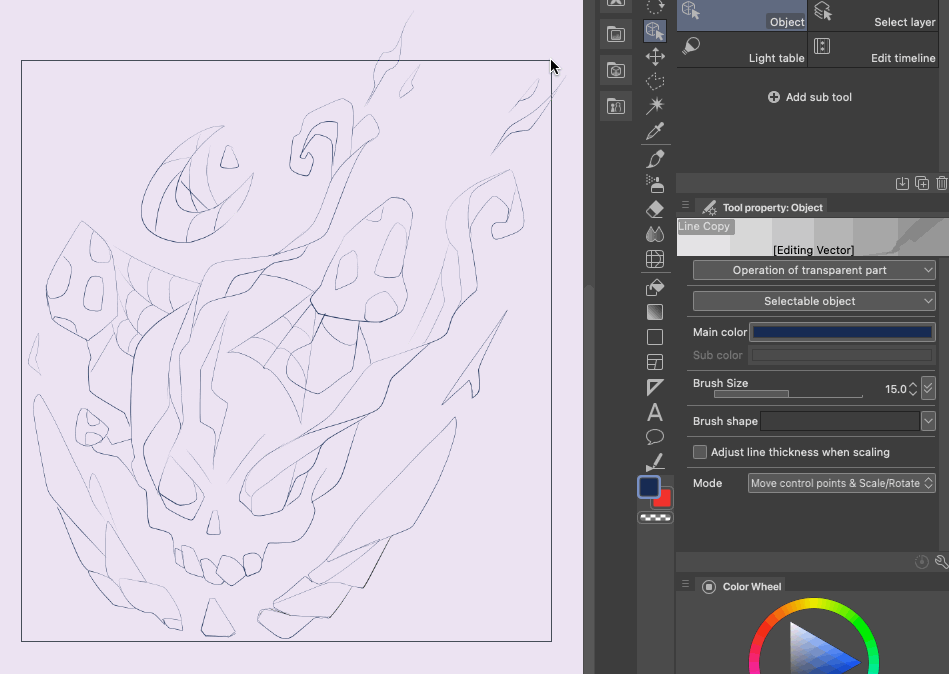
Task: Switch to Color Wheel tab
Action: coord(743,586)
